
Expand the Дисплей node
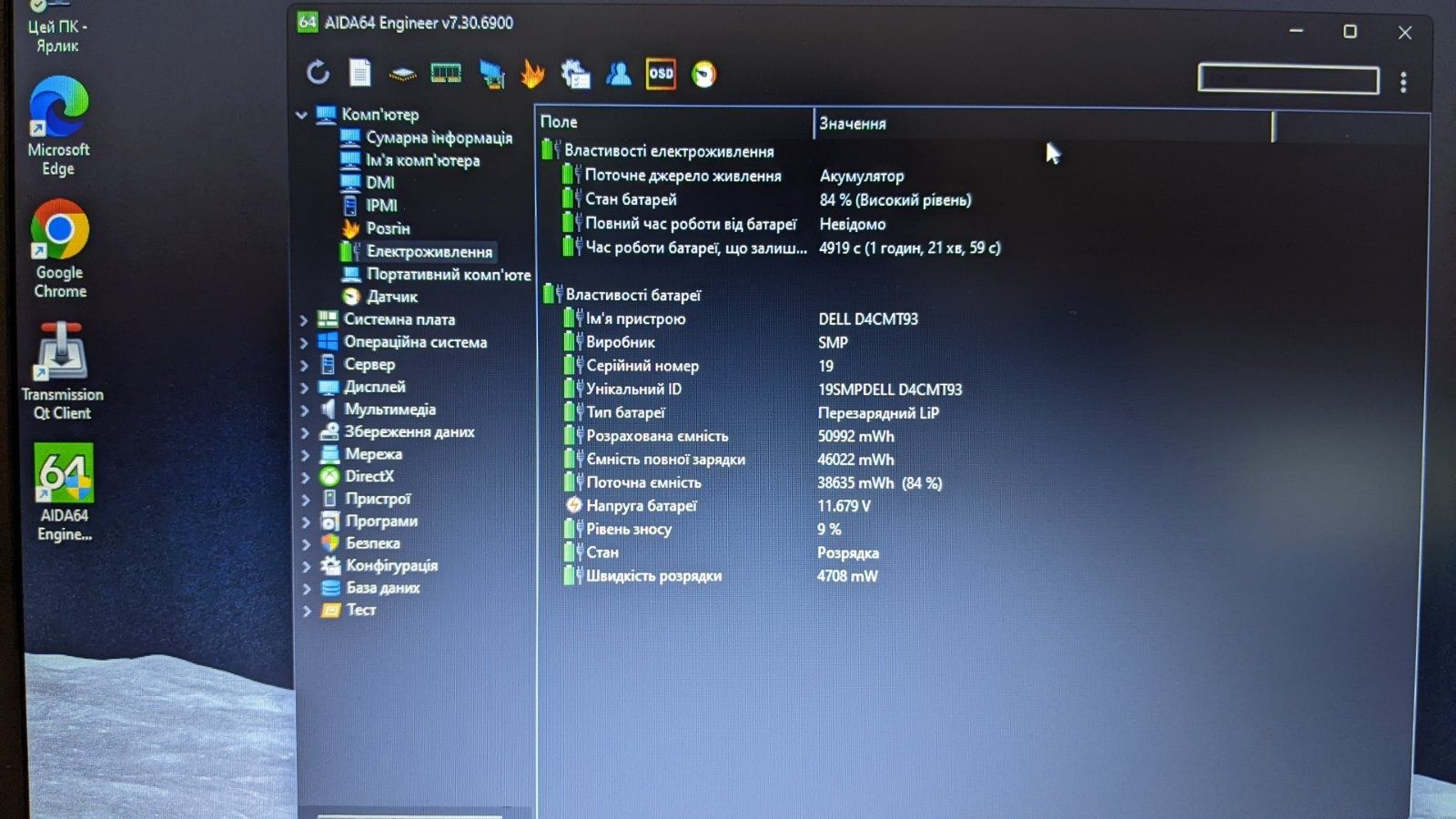pyautogui.click(x=304, y=388)
